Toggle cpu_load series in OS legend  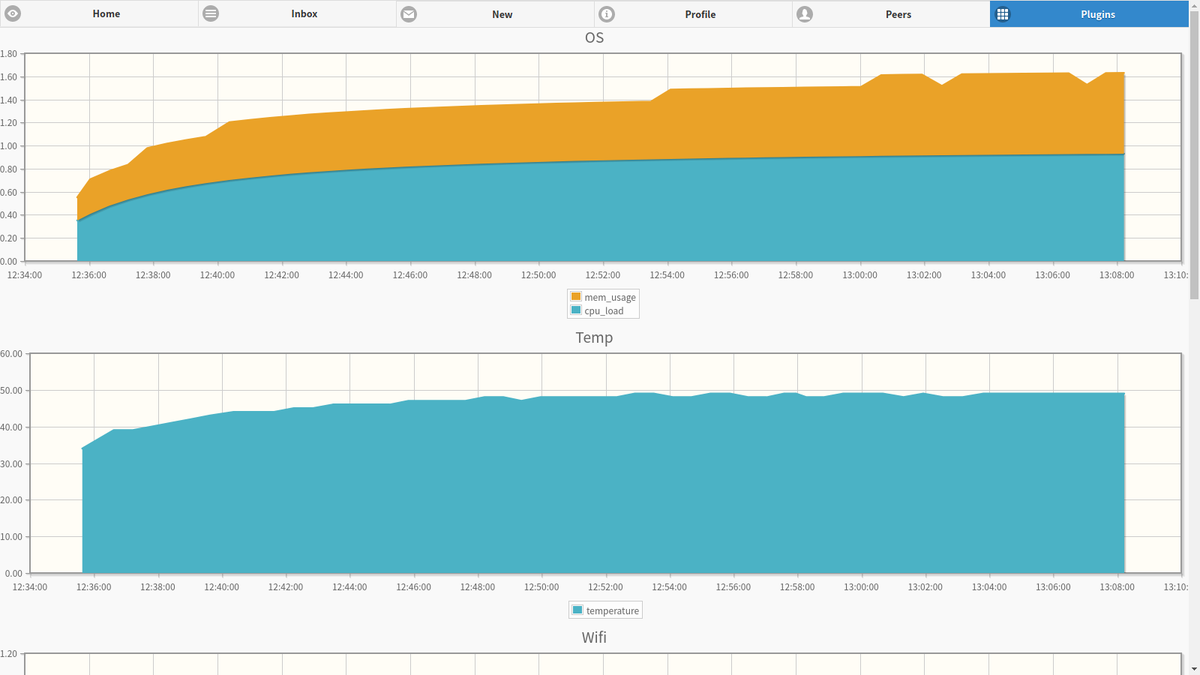[604, 311]
